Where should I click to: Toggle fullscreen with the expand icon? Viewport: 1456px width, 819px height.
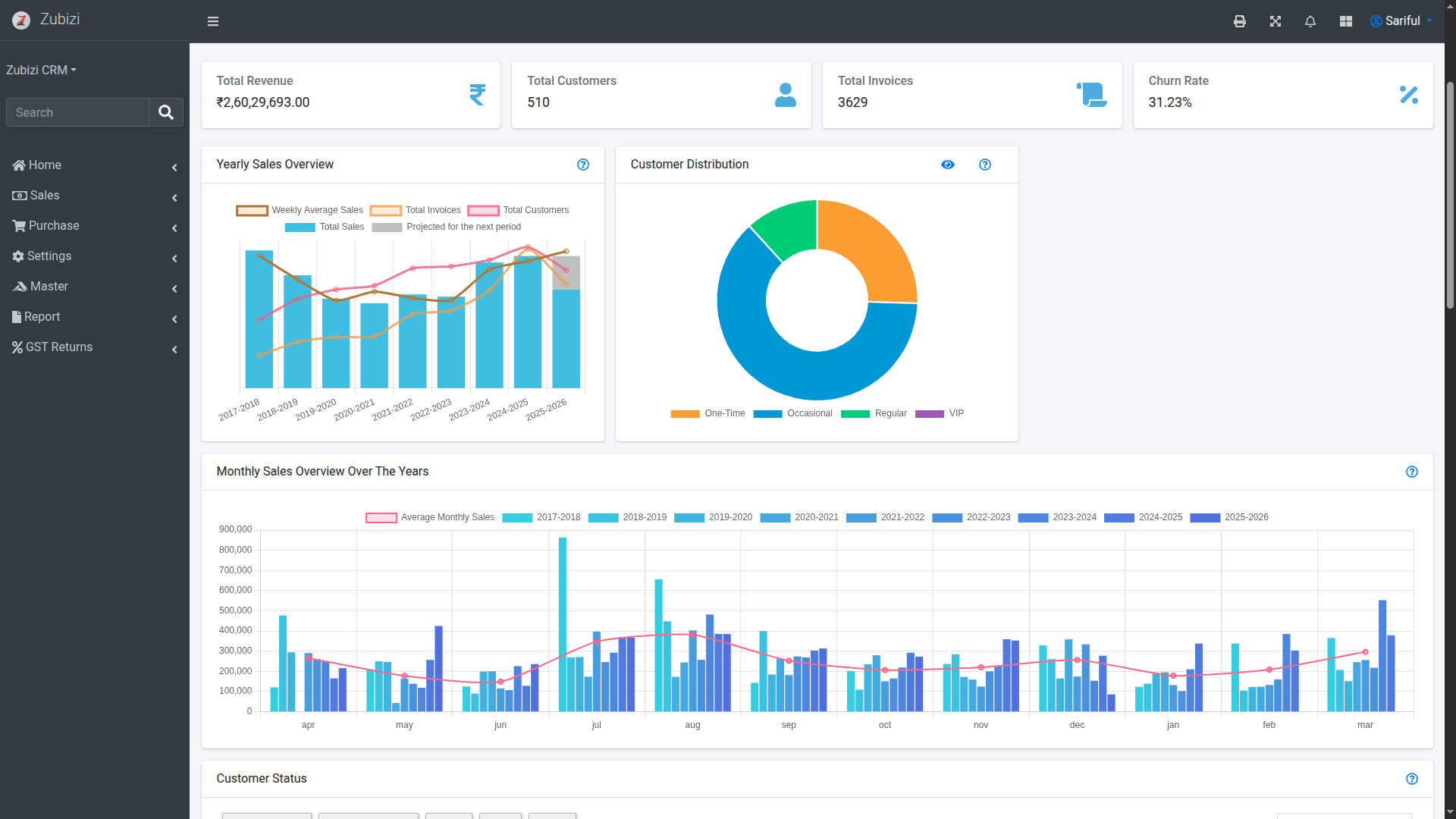point(1276,21)
